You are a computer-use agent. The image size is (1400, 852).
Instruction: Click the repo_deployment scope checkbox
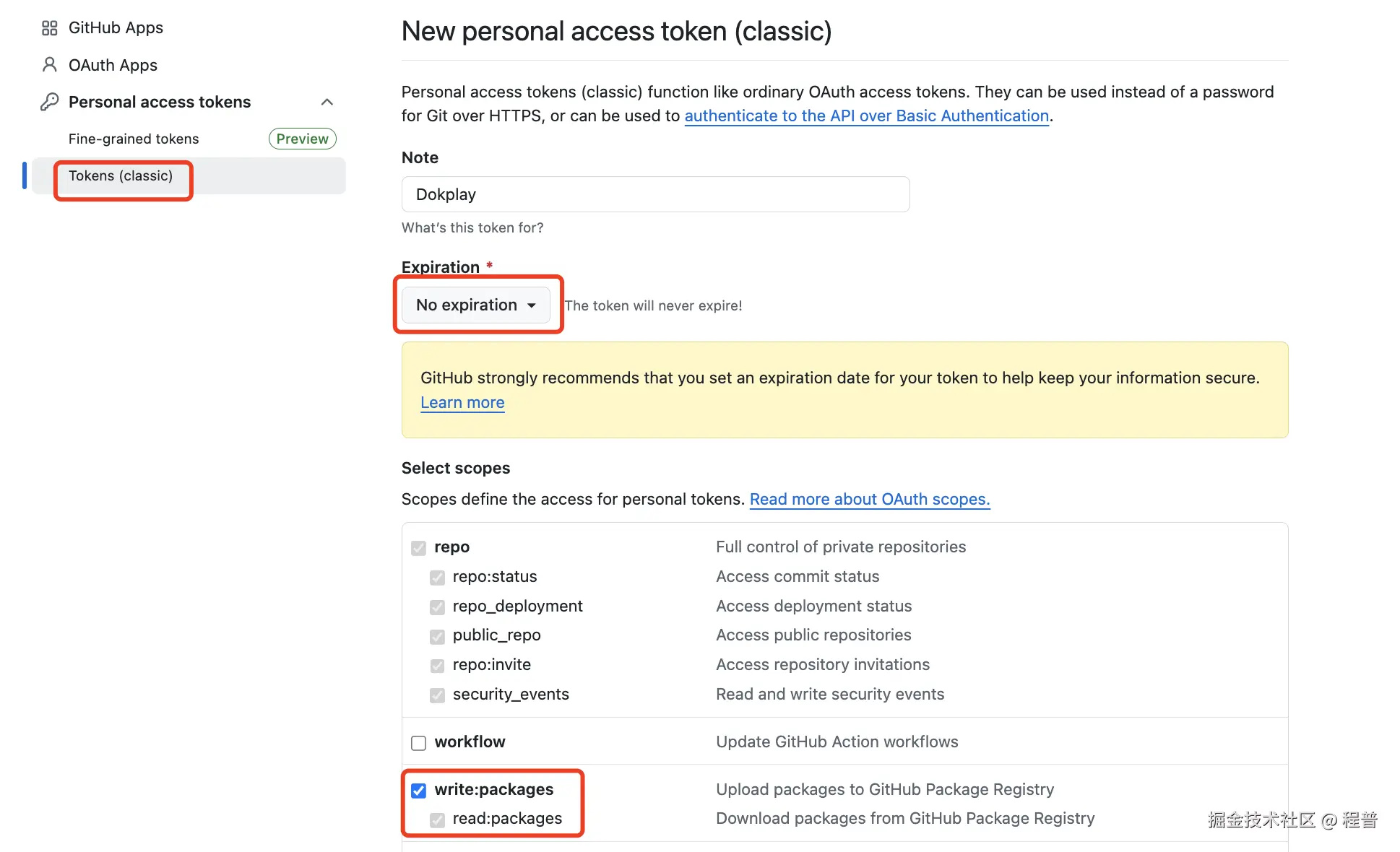pos(437,607)
